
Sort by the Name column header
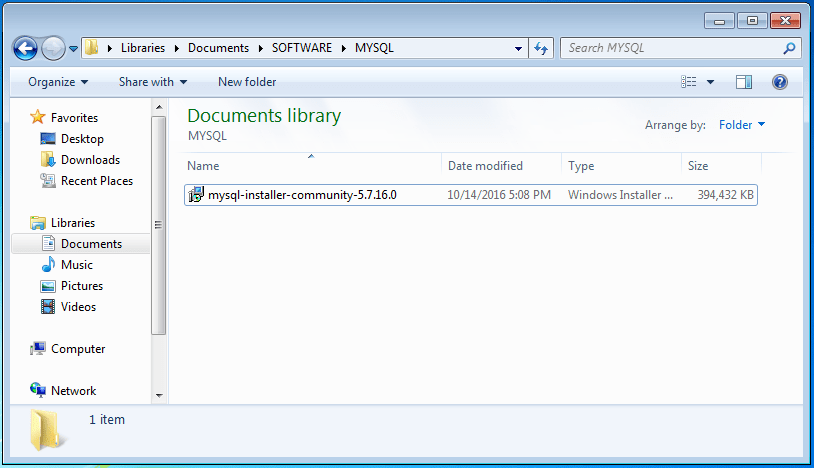(313, 166)
